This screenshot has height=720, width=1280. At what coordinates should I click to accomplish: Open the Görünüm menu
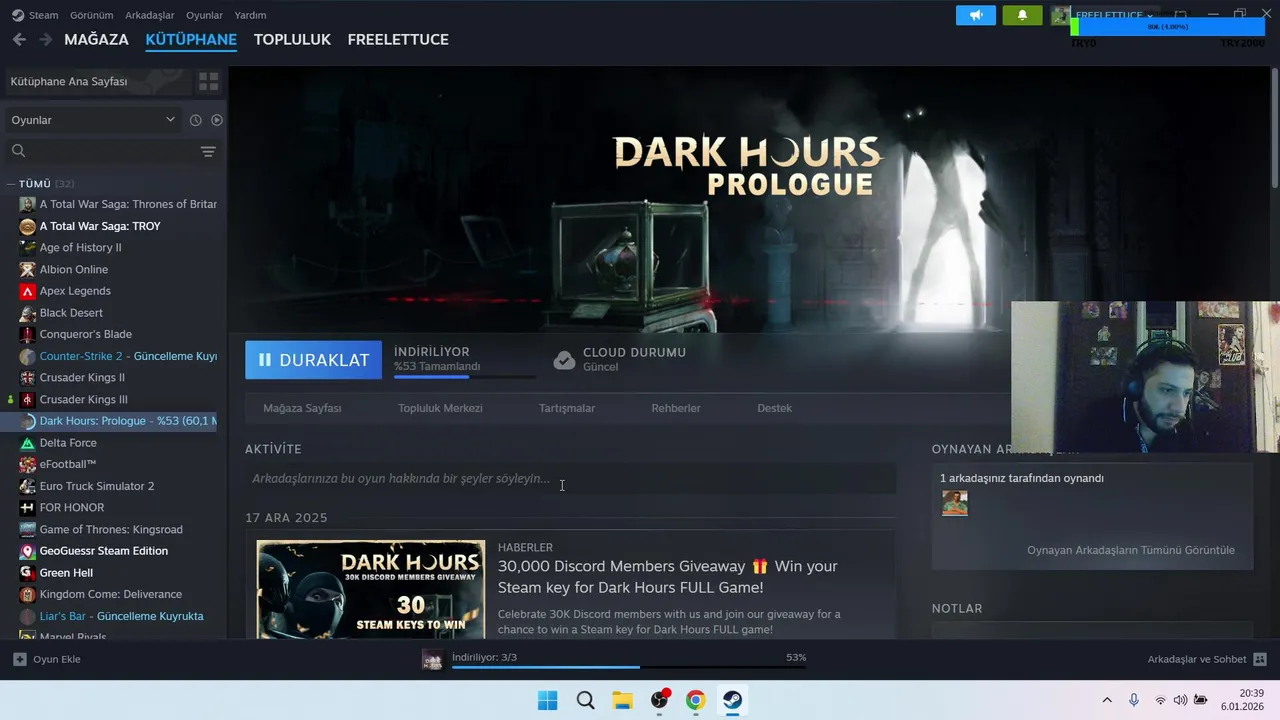point(91,15)
